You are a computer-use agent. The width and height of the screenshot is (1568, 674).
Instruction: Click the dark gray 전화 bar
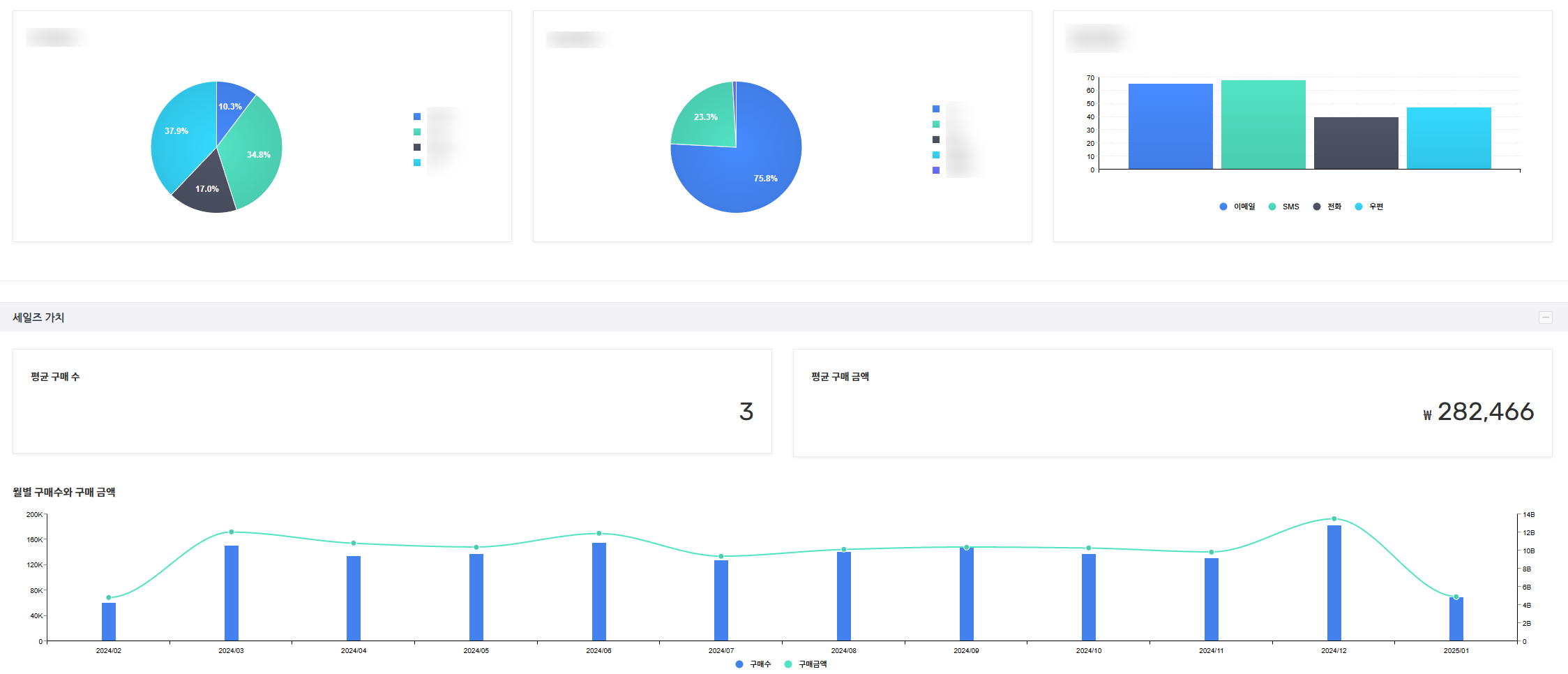(x=1356, y=143)
